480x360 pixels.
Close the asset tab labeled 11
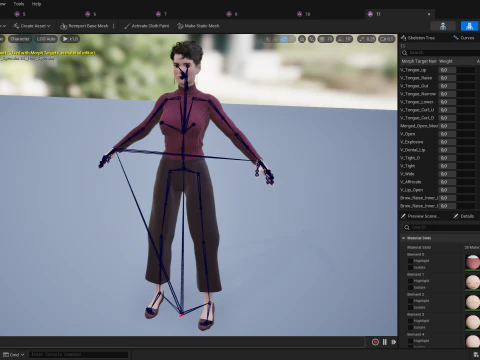click(x=429, y=14)
